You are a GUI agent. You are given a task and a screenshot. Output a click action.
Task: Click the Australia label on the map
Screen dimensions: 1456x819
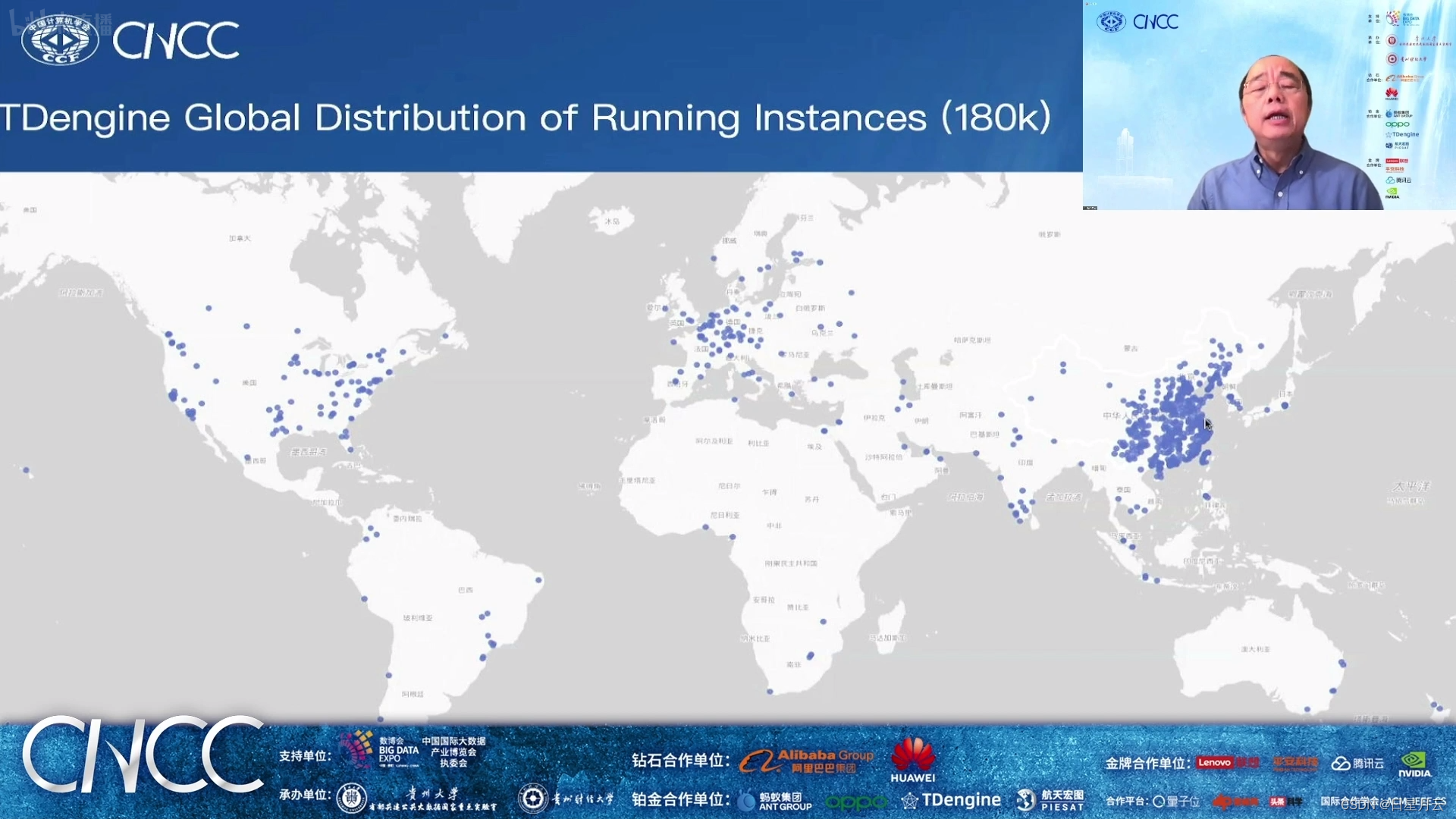point(1255,649)
